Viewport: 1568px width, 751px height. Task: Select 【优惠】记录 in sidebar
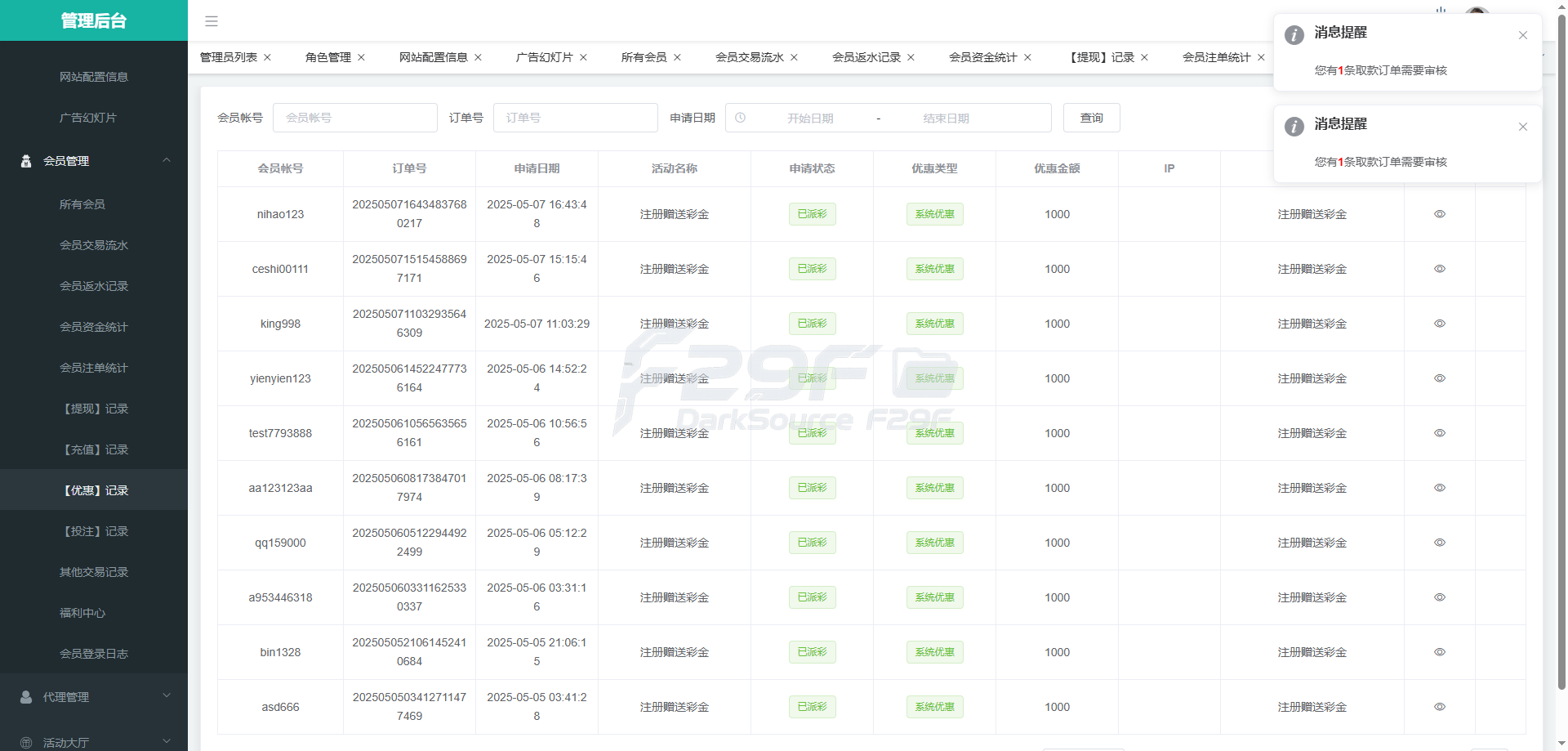[x=94, y=490]
